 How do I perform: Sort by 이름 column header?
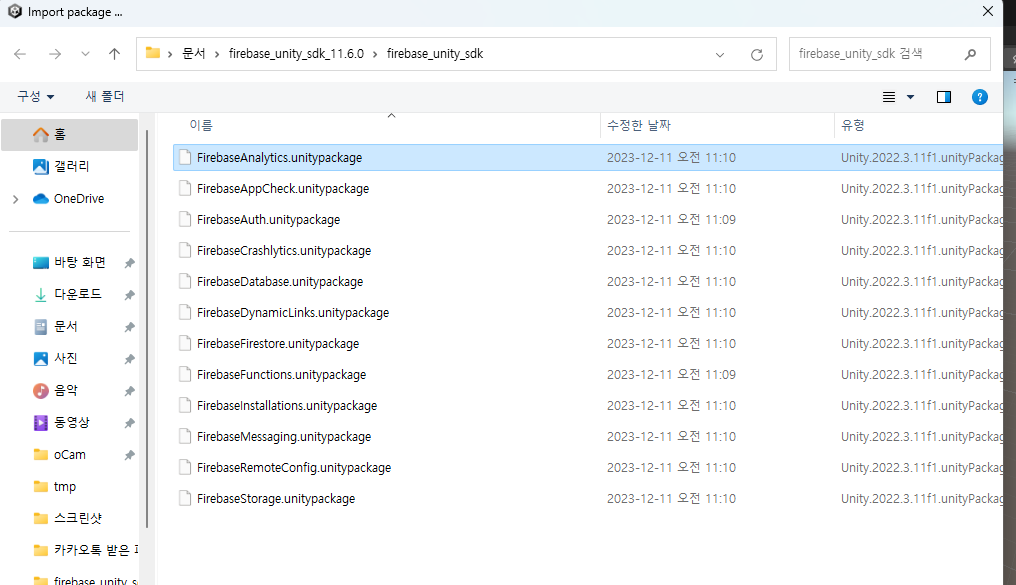pos(201,125)
